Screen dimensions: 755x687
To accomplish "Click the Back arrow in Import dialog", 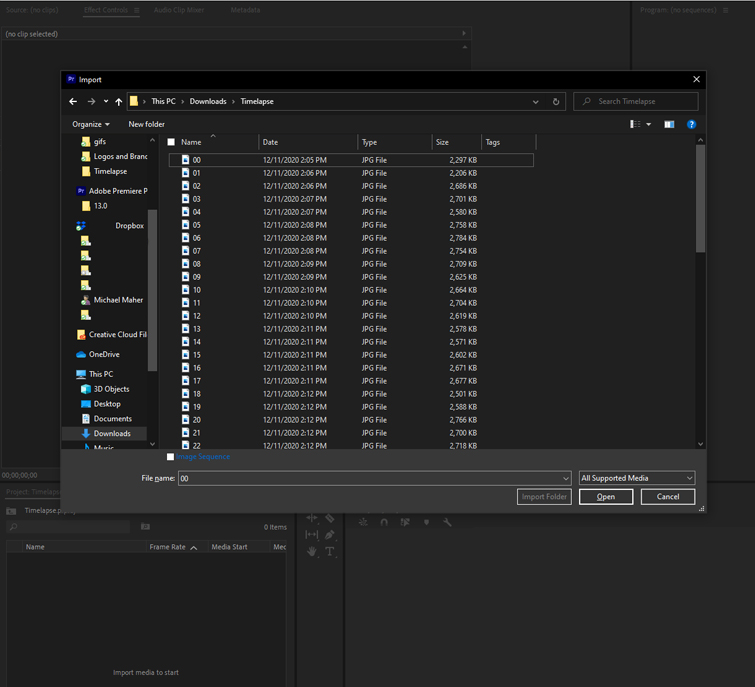I will click(x=73, y=102).
